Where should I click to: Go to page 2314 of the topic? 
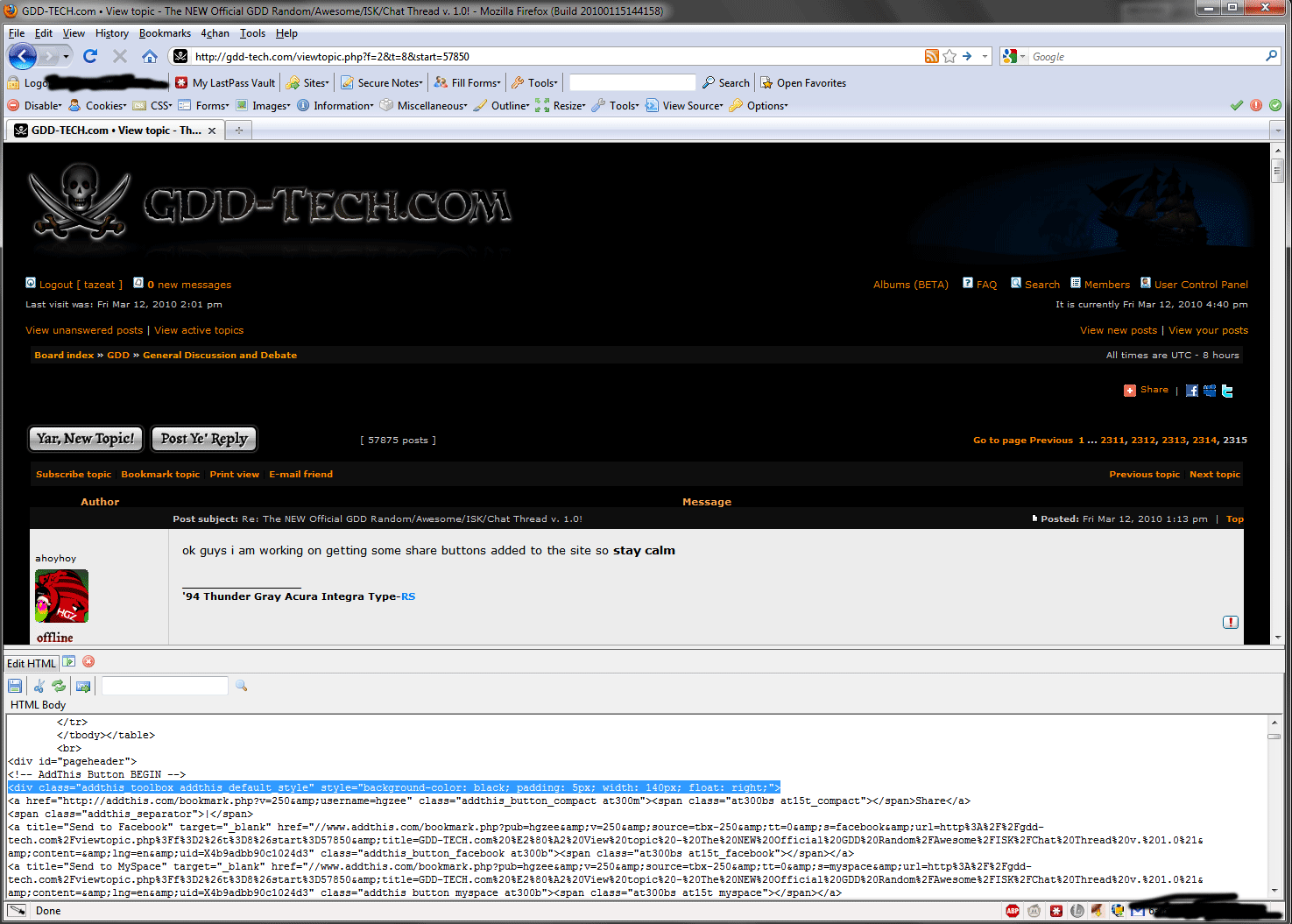(1204, 441)
